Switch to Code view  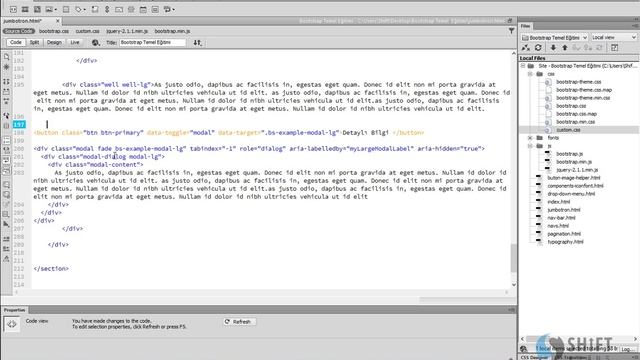coord(16,42)
